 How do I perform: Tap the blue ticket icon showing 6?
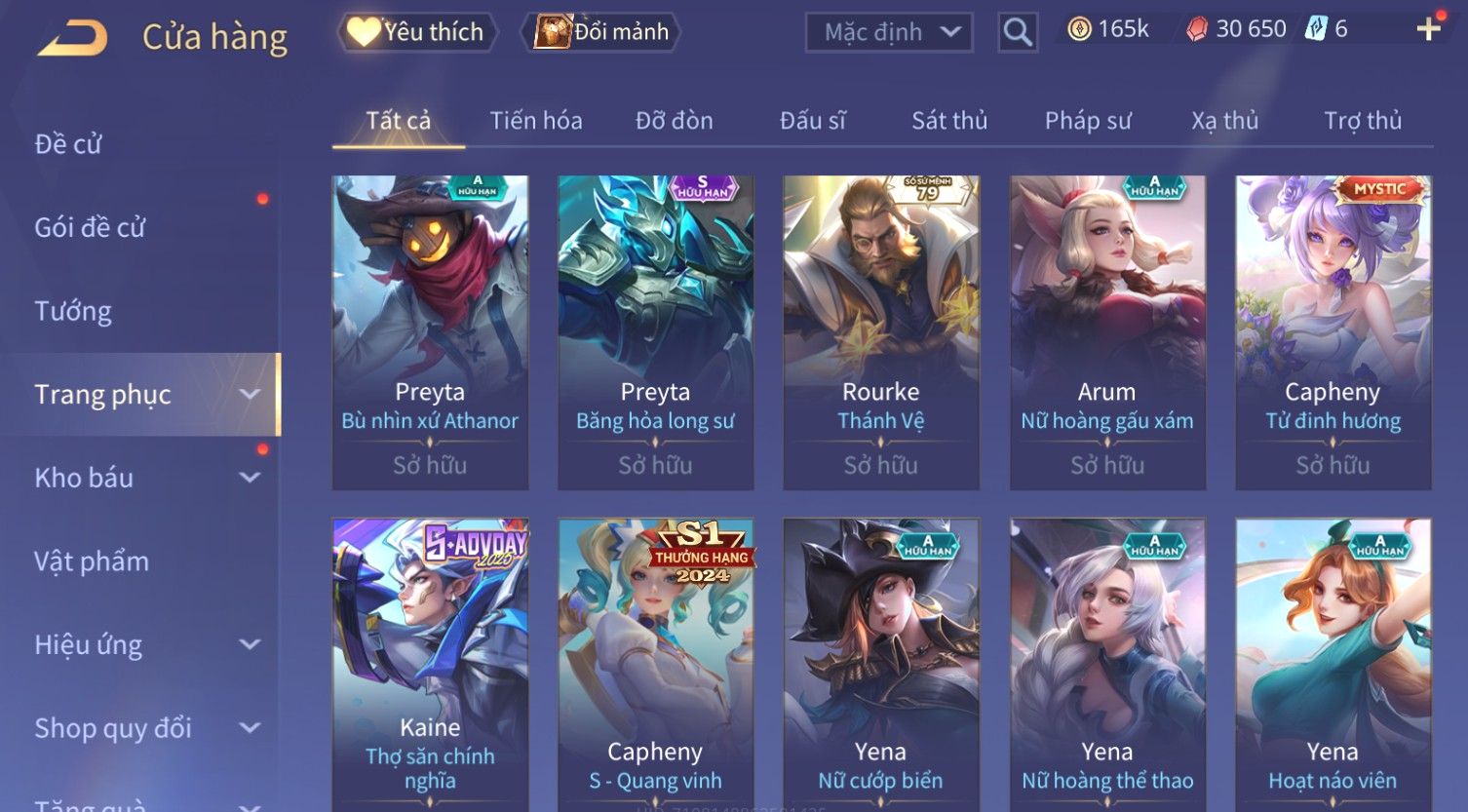[x=1317, y=29]
